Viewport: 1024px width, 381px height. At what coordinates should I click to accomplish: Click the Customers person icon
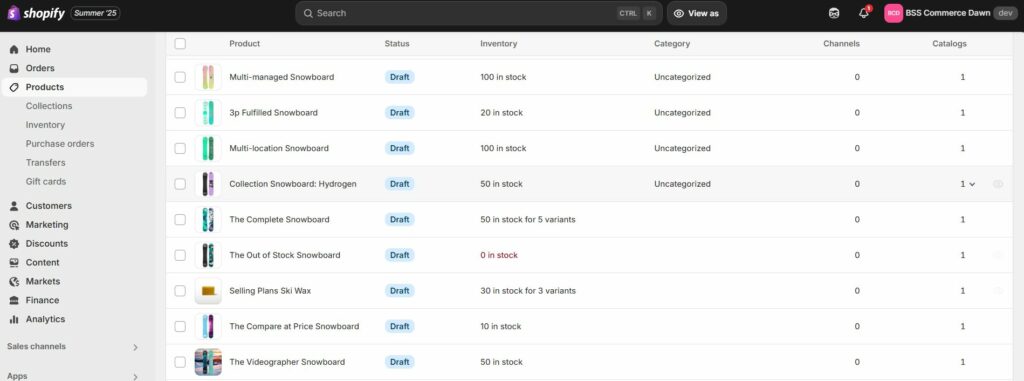(14, 206)
